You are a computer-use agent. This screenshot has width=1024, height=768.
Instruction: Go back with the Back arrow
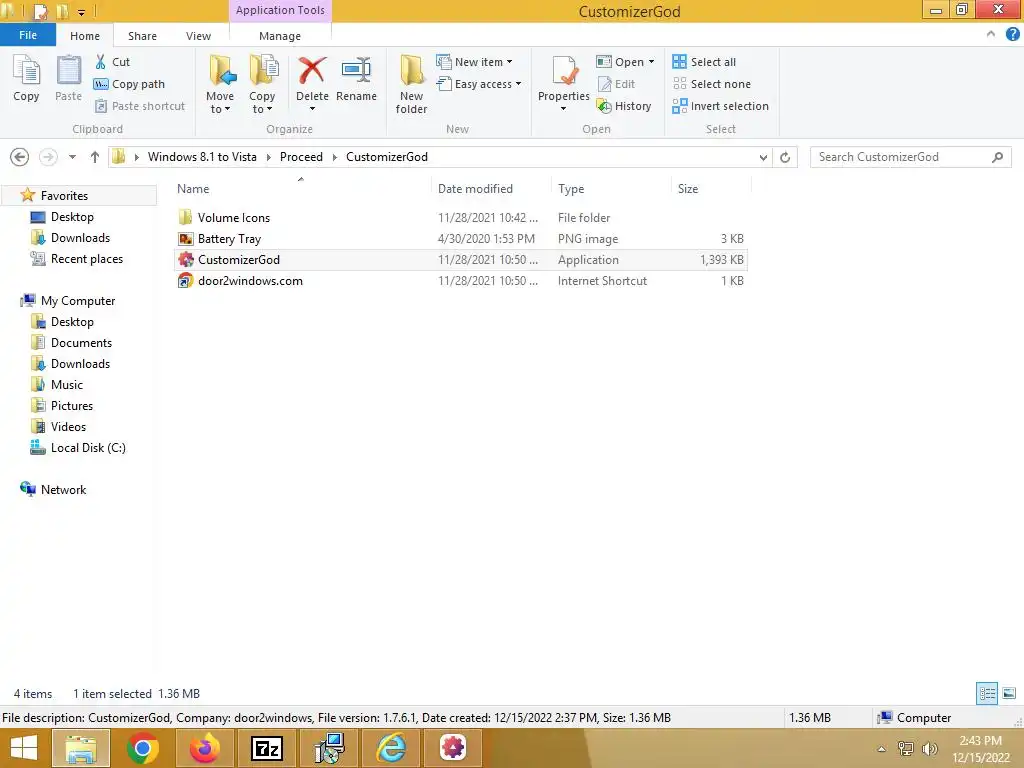[20, 157]
